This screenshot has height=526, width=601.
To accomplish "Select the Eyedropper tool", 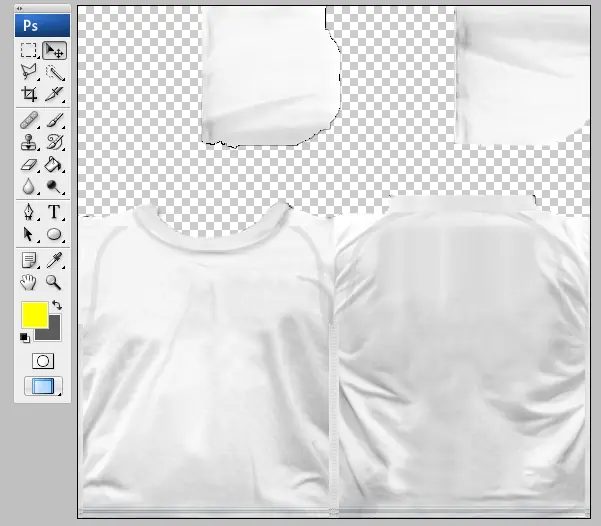I will tap(54, 260).
